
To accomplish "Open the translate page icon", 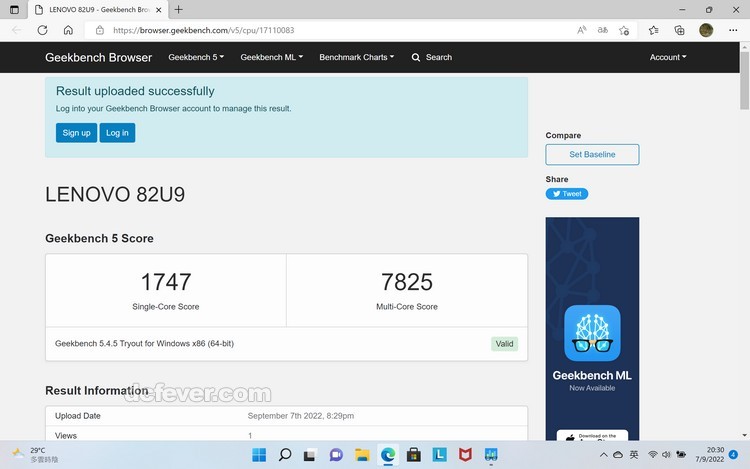I will [603, 30].
